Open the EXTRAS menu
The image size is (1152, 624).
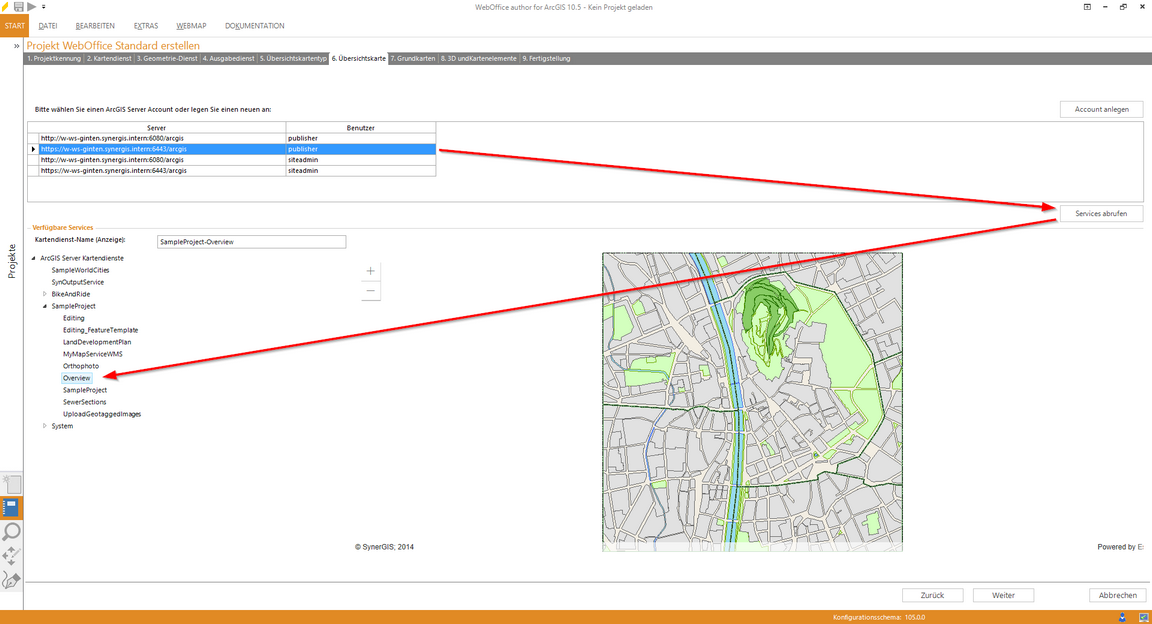(x=146, y=25)
